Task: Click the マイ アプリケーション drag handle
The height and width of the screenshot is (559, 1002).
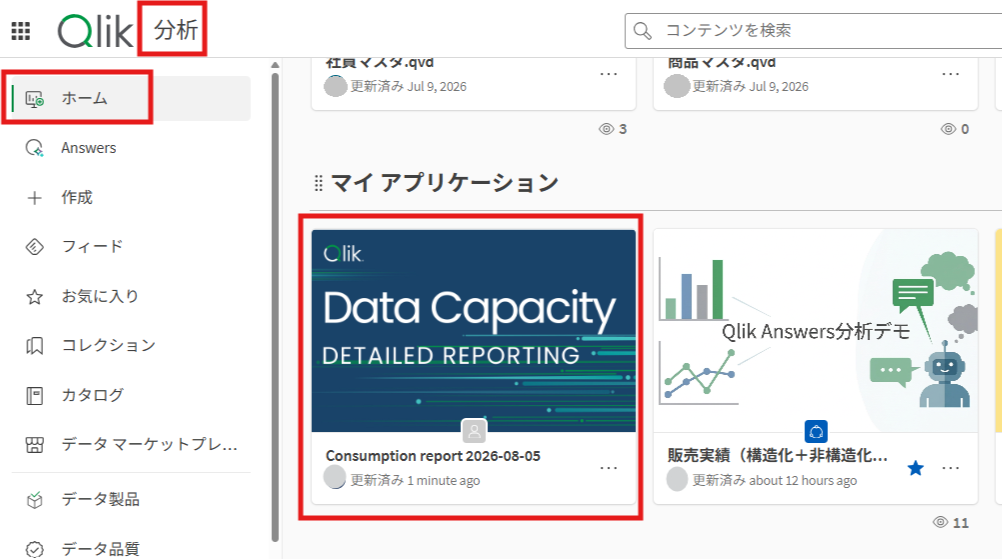Action: click(x=318, y=184)
